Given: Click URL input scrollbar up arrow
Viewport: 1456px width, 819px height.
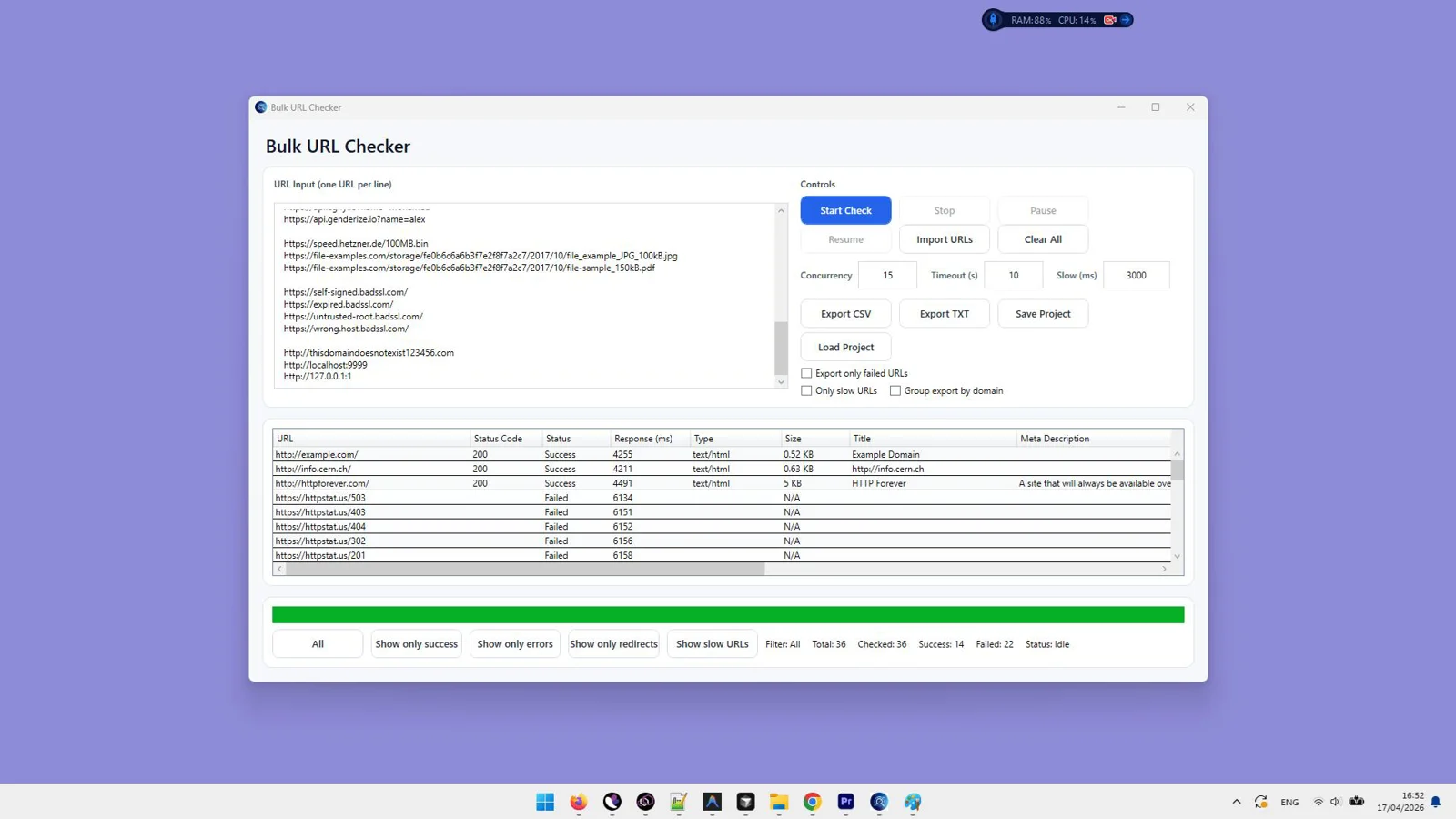Looking at the screenshot, I should pos(781,211).
